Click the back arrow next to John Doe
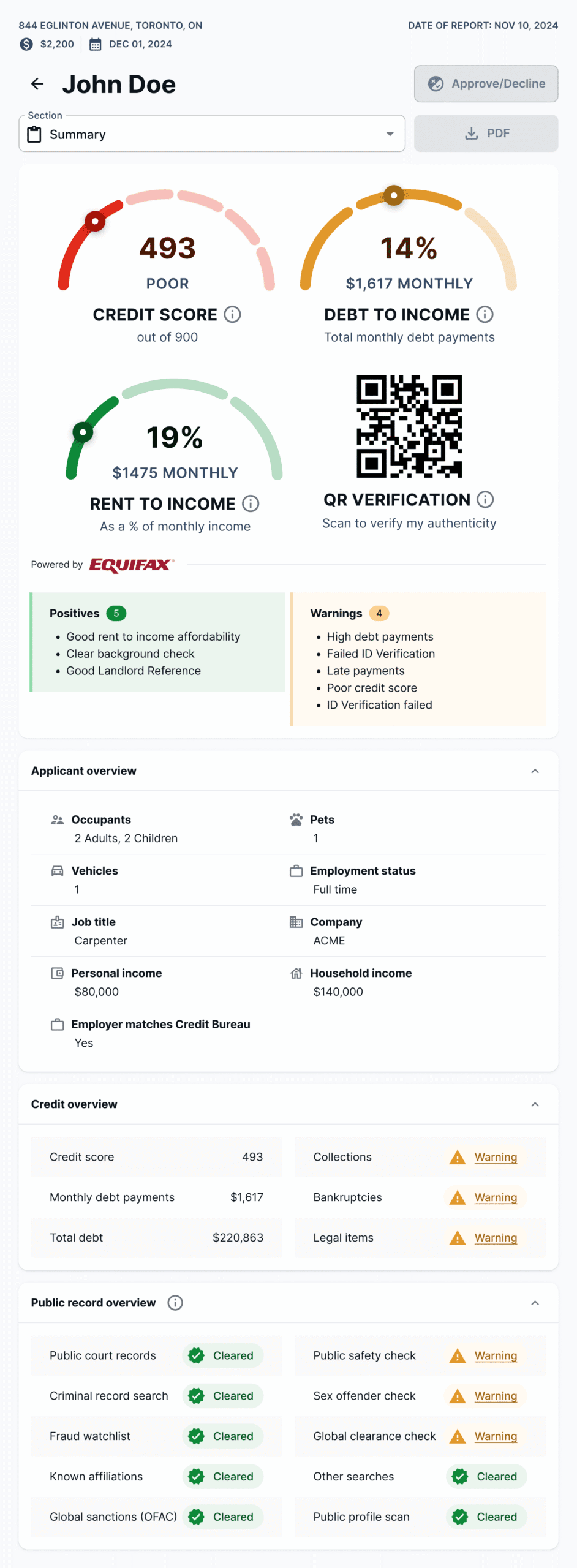The height and width of the screenshot is (1568, 577). click(x=37, y=84)
